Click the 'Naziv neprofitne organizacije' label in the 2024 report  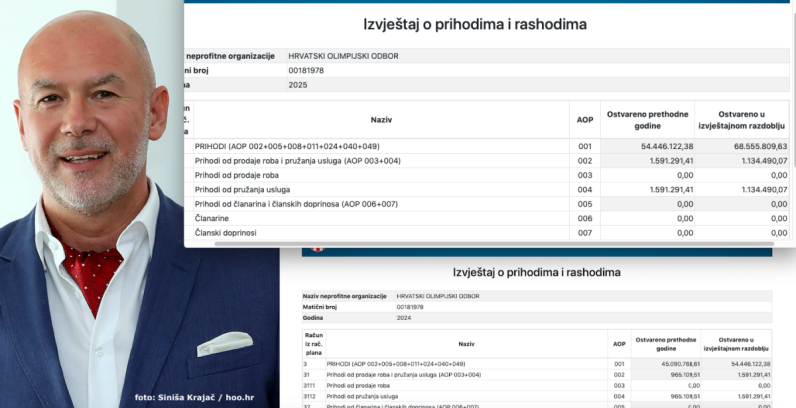[x=344, y=296]
